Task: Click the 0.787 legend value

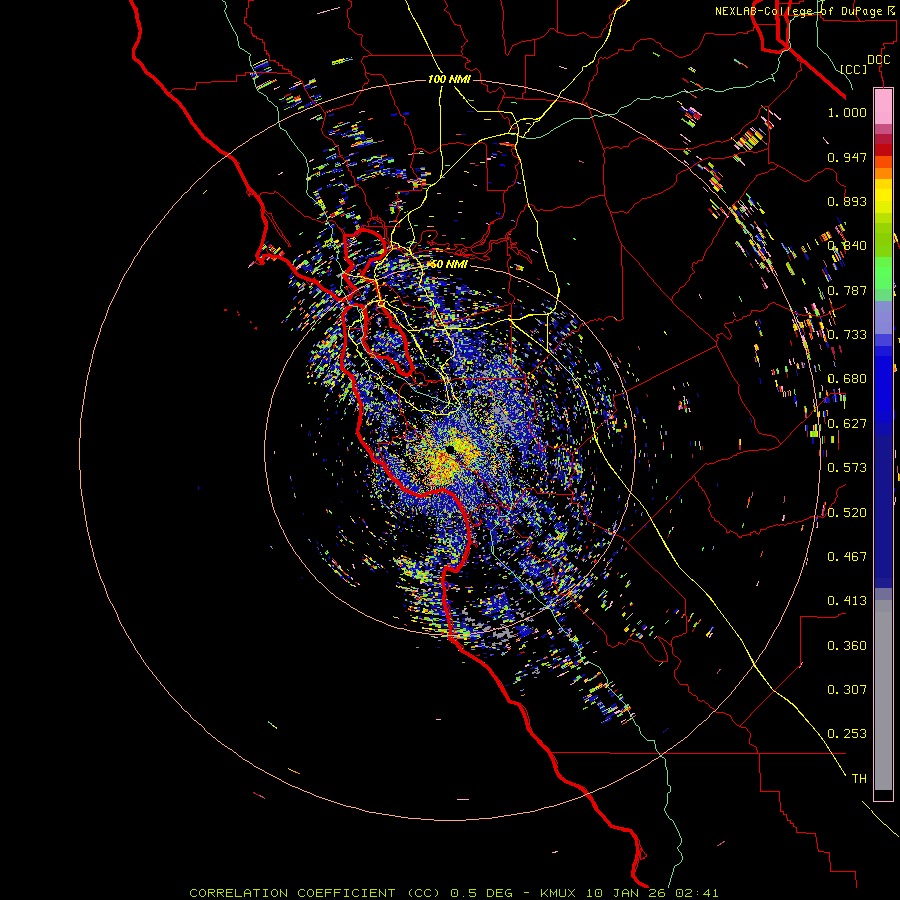Action: click(847, 290)
